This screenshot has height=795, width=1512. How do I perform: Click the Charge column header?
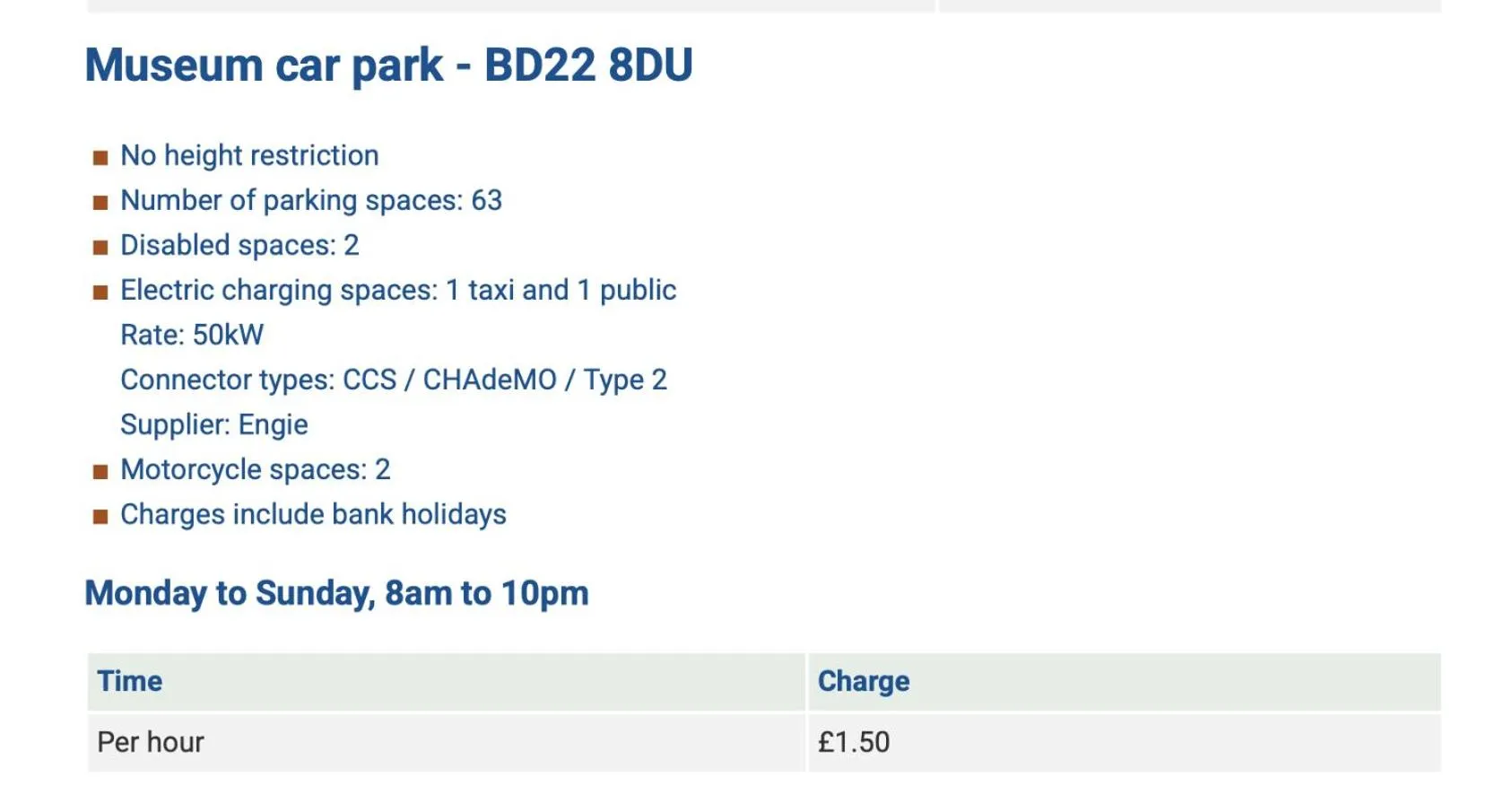click(x=864, y=681)
